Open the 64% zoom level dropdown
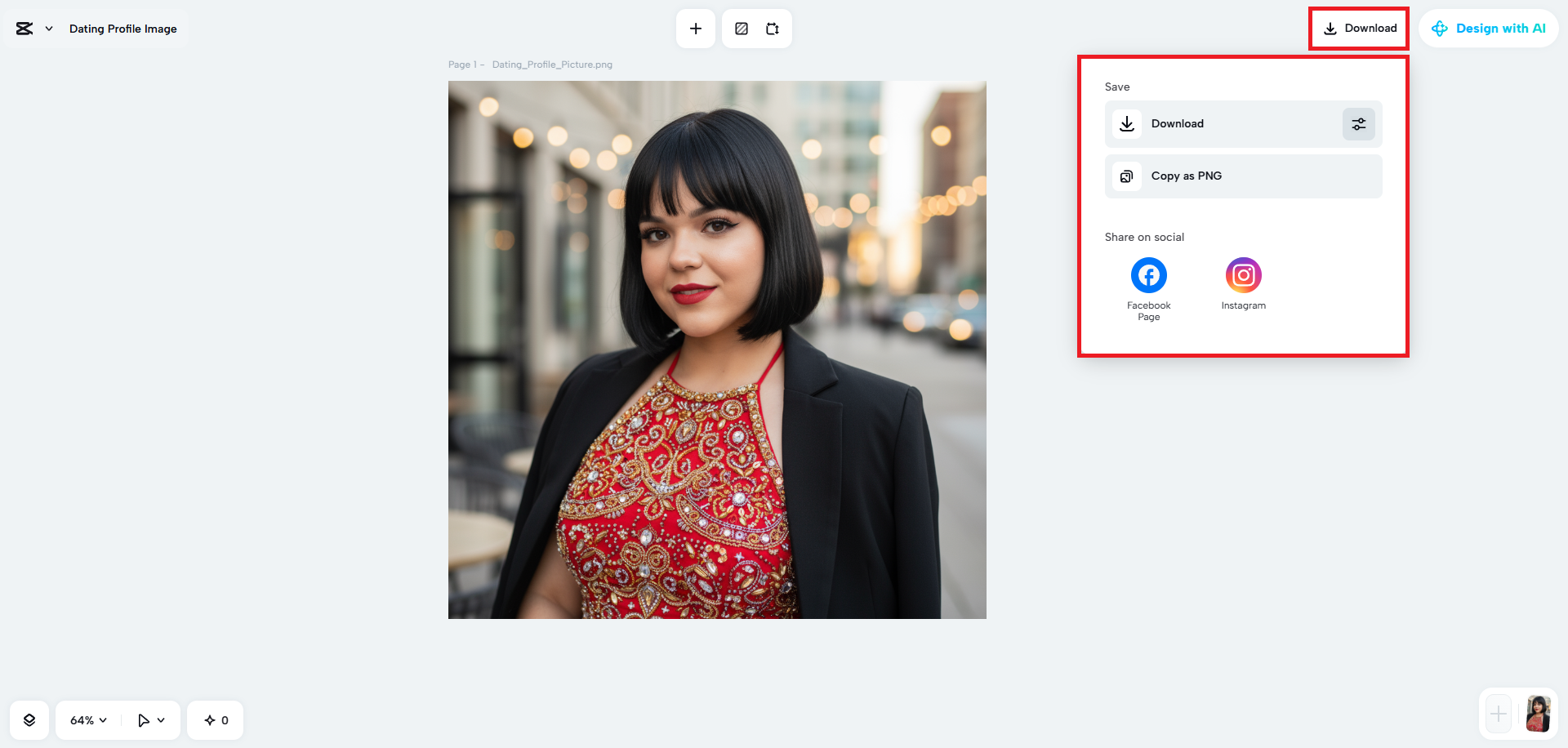The image size is (1568, 748). [x=87, y=719]
